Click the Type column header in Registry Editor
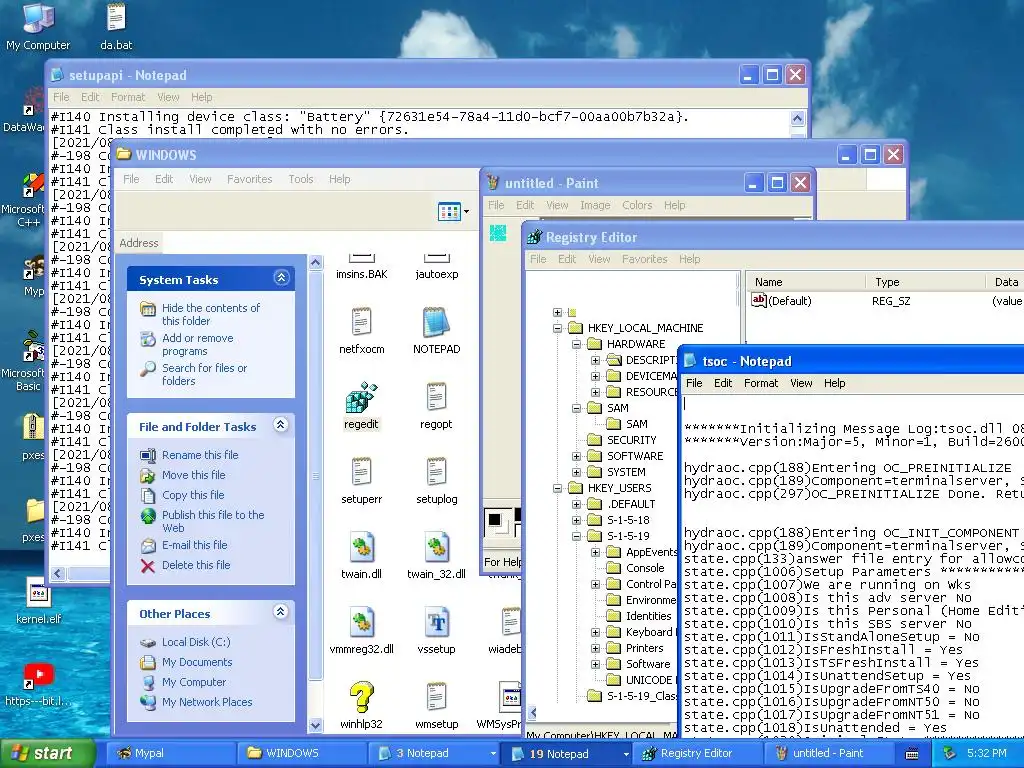Screen dimensions: 1024x768 pos(925,282)
